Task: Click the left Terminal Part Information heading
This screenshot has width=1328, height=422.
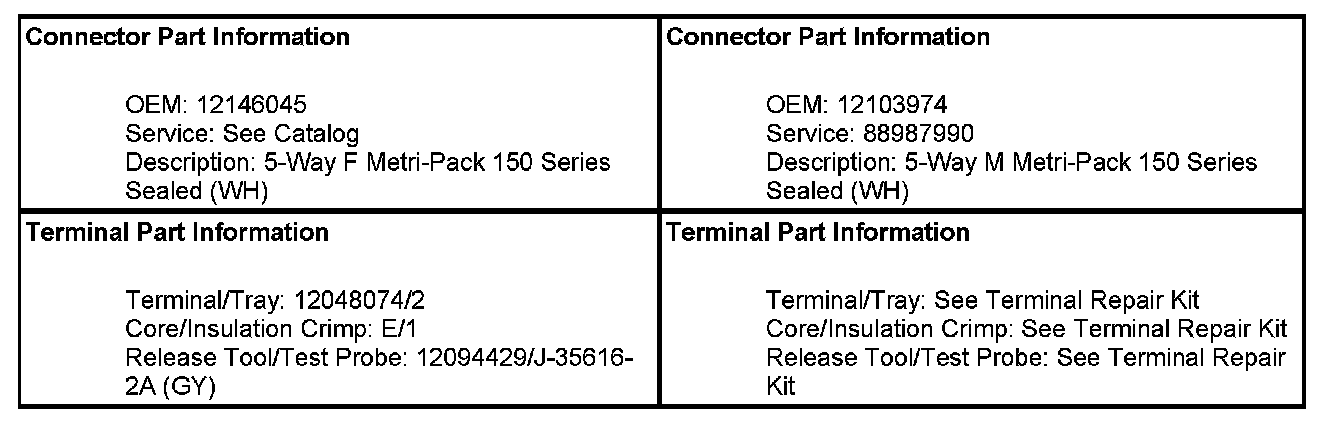Action: [x=177, y=233]
